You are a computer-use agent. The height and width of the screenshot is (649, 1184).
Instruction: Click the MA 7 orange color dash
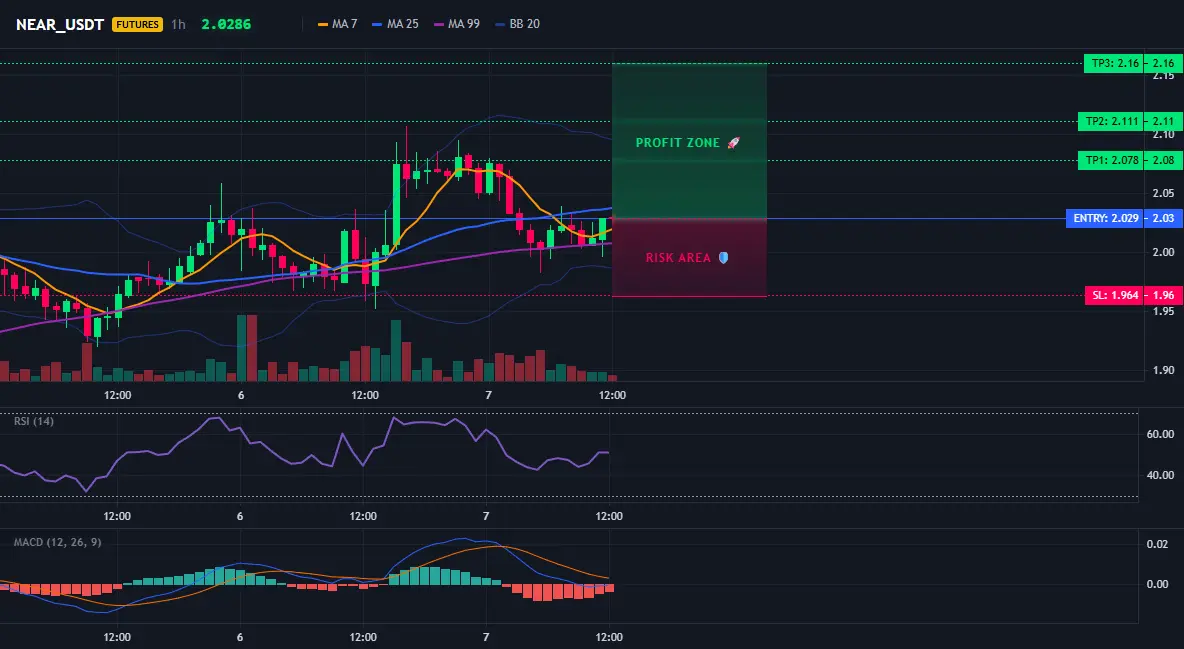[x=323, y=24]
